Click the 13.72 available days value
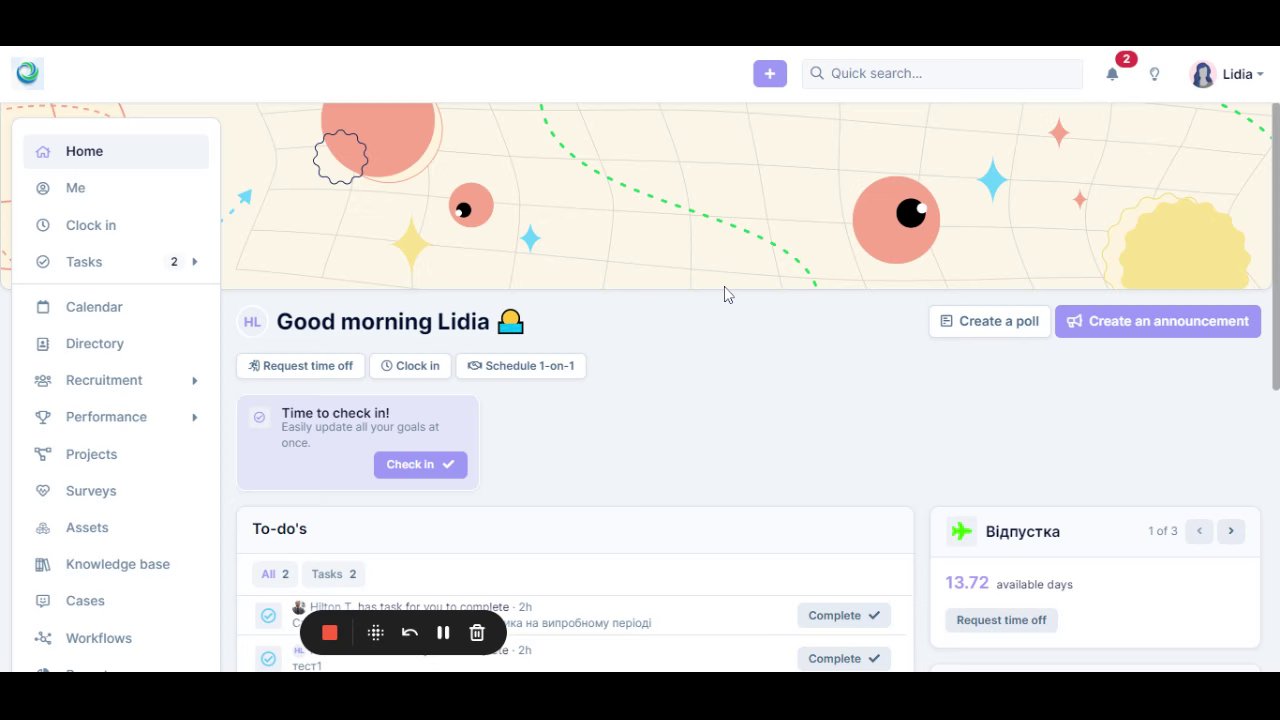 967,583
